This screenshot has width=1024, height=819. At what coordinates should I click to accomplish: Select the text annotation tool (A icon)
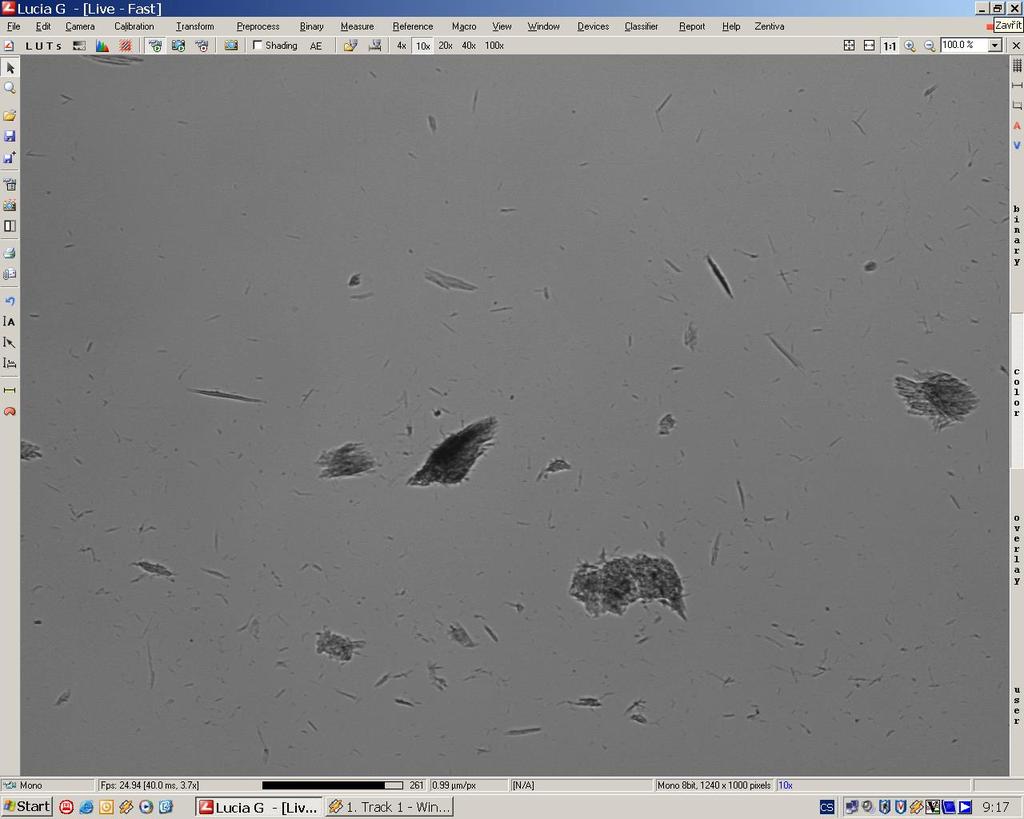(10, 321)
